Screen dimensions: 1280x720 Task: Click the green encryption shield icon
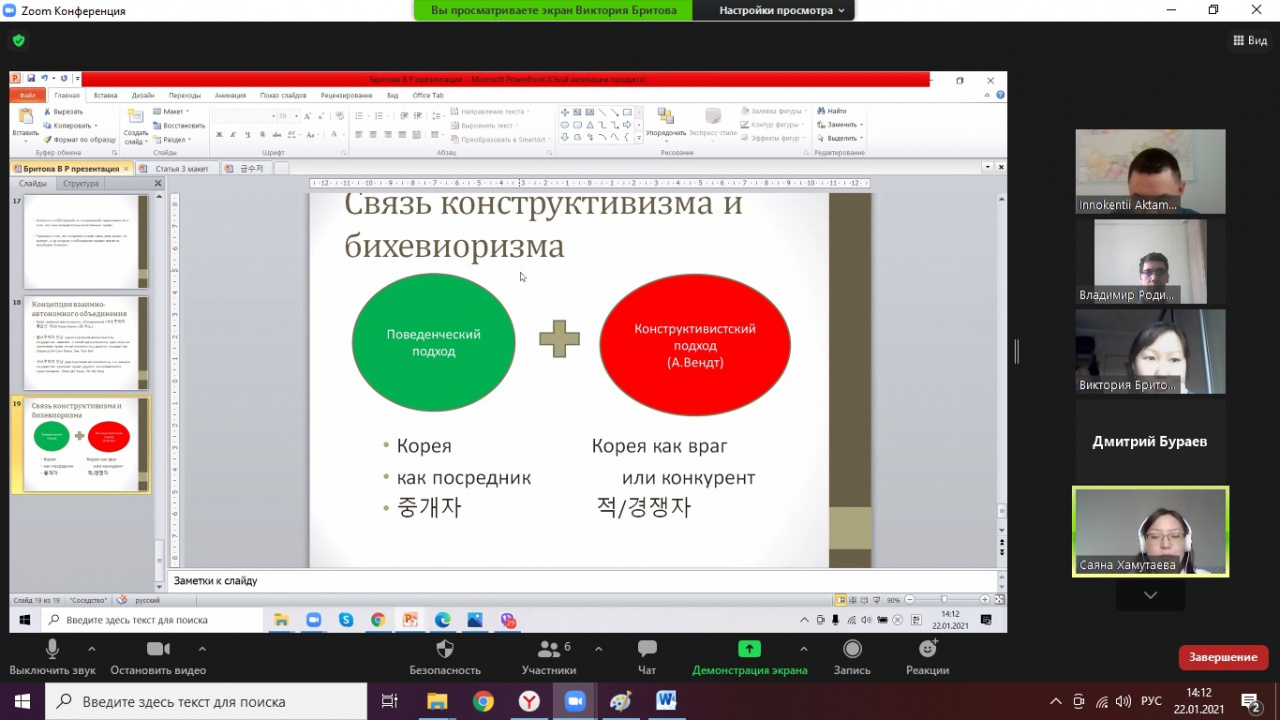(x=18, y=41)
